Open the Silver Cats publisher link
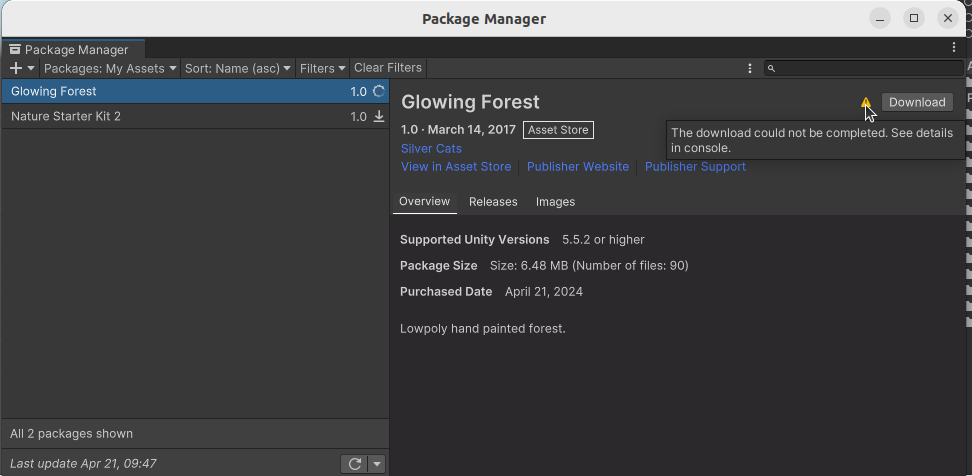 pyautogui.click(x=431, y=149)
